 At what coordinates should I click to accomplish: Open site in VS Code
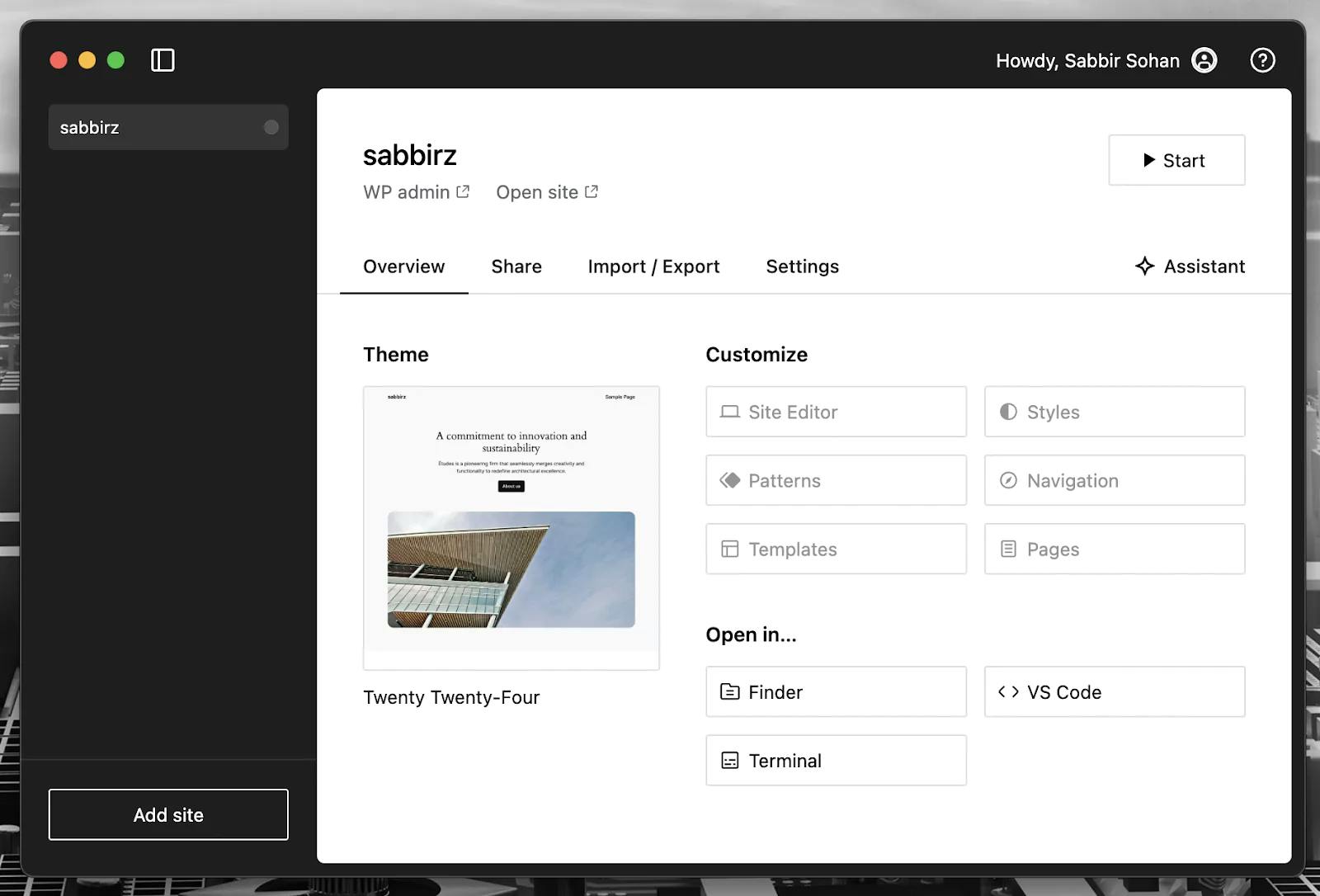[1115, 691]
